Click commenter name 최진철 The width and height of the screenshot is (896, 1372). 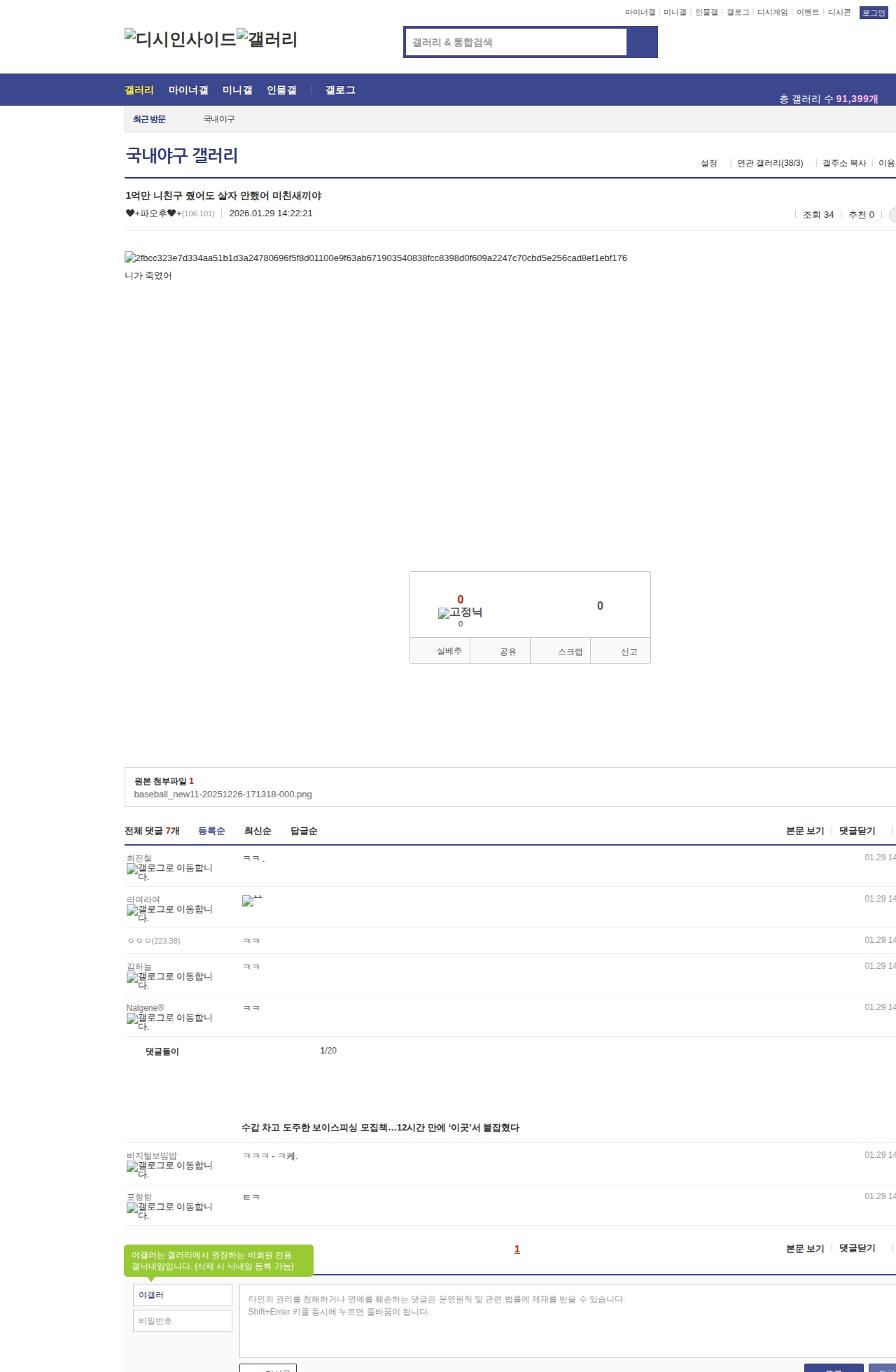click(139, 858)
